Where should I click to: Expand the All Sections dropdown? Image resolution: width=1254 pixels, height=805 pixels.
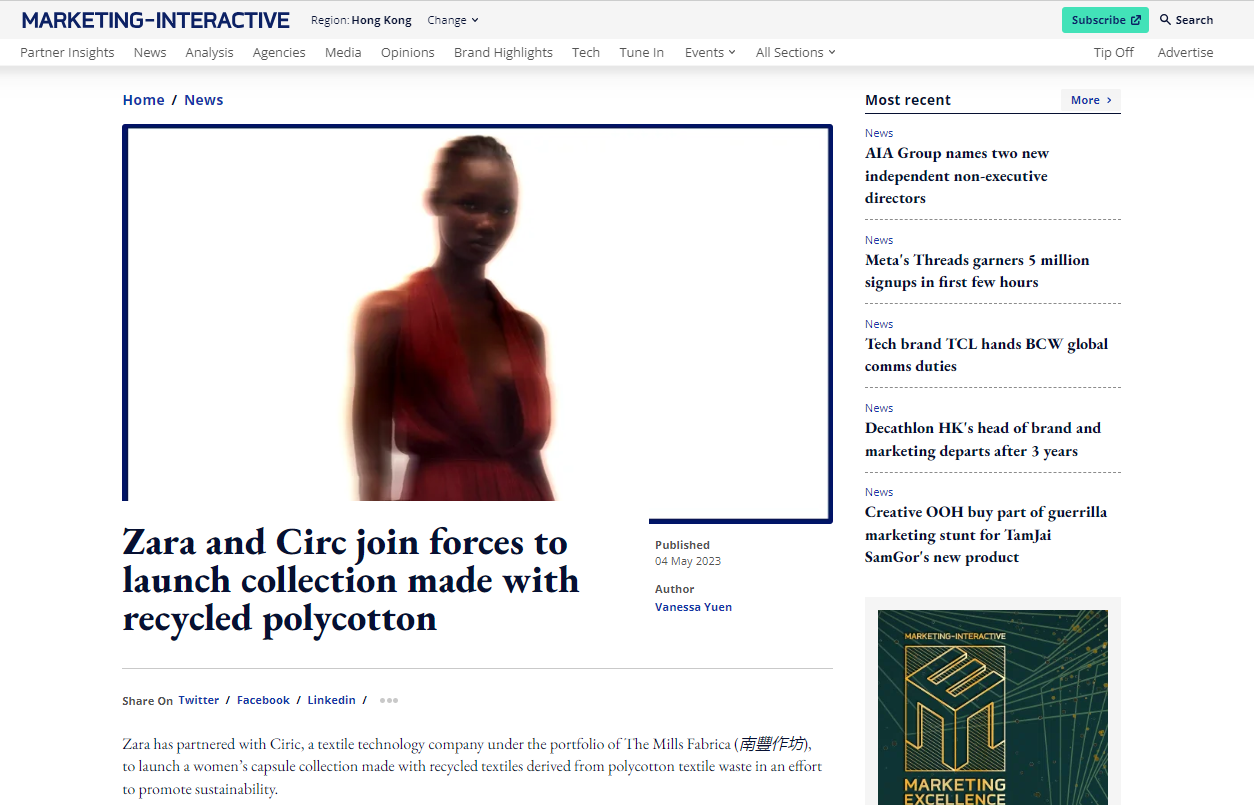[x=794, y=52]
